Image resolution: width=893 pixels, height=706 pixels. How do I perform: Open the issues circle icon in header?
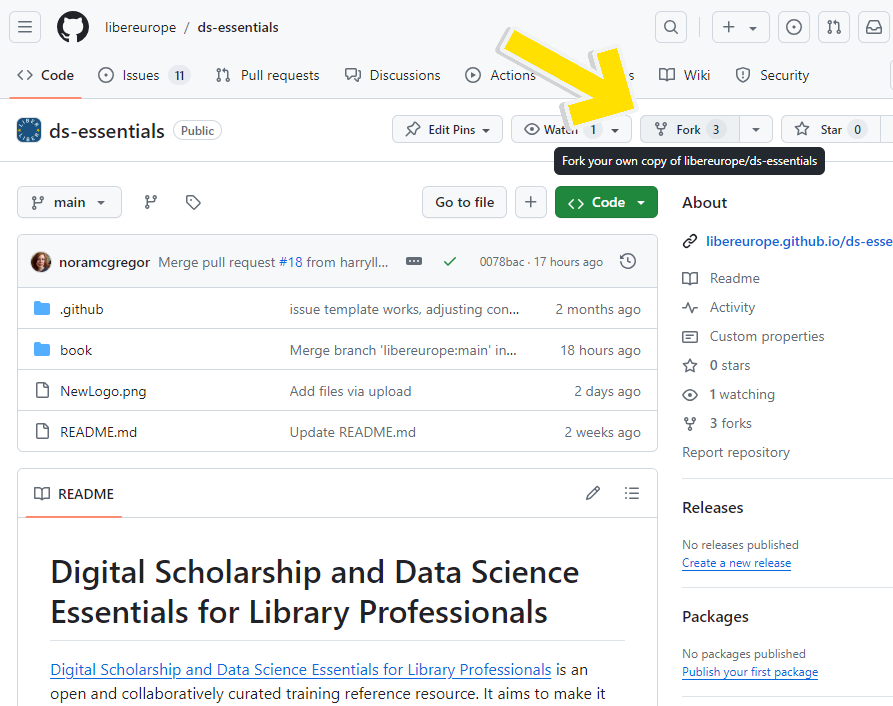point(794,27)
